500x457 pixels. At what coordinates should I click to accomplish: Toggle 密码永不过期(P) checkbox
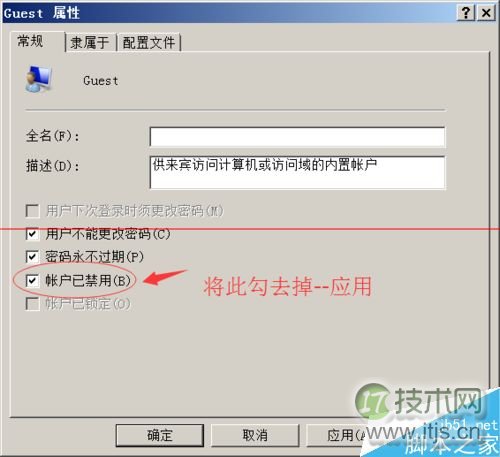point(32,257)
